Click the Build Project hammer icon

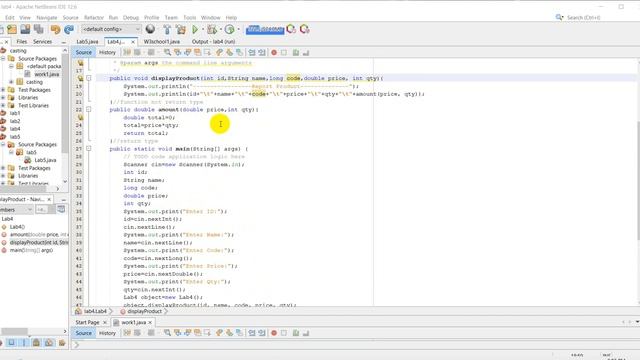[x=167, y=29]
